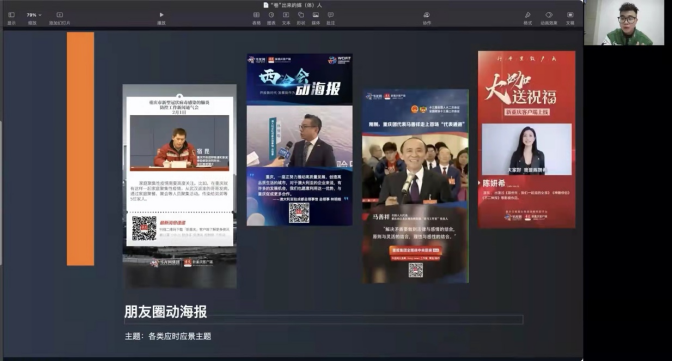
Task: Toggle the Document inspector panel
Action: (x=570, y=18)
